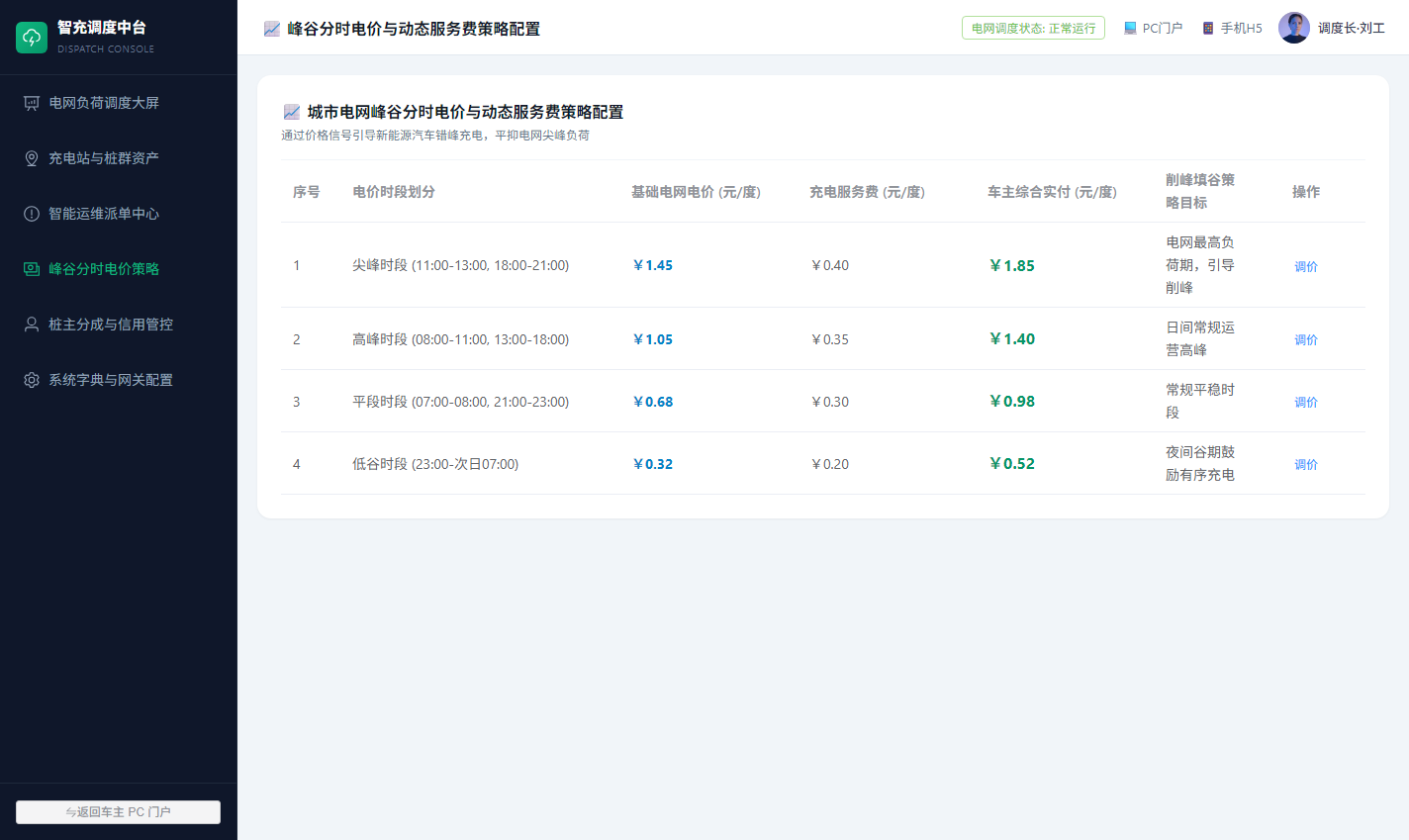Viewport: 1409px width, 840px height.
Task: Select 尖峰时段 (11:00-13:00, 18:00-21:00) cell
Action: coord(461,265)
